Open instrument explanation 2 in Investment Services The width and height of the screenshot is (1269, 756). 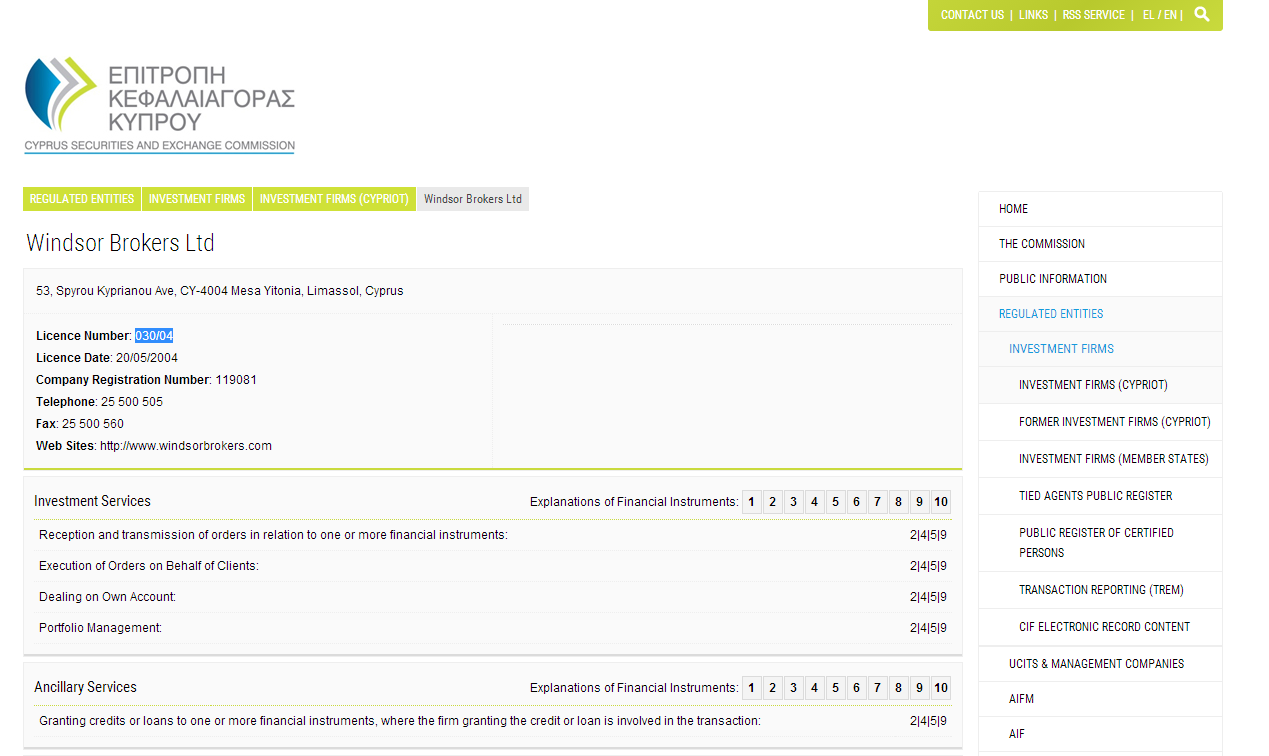(x=773, y=502)
